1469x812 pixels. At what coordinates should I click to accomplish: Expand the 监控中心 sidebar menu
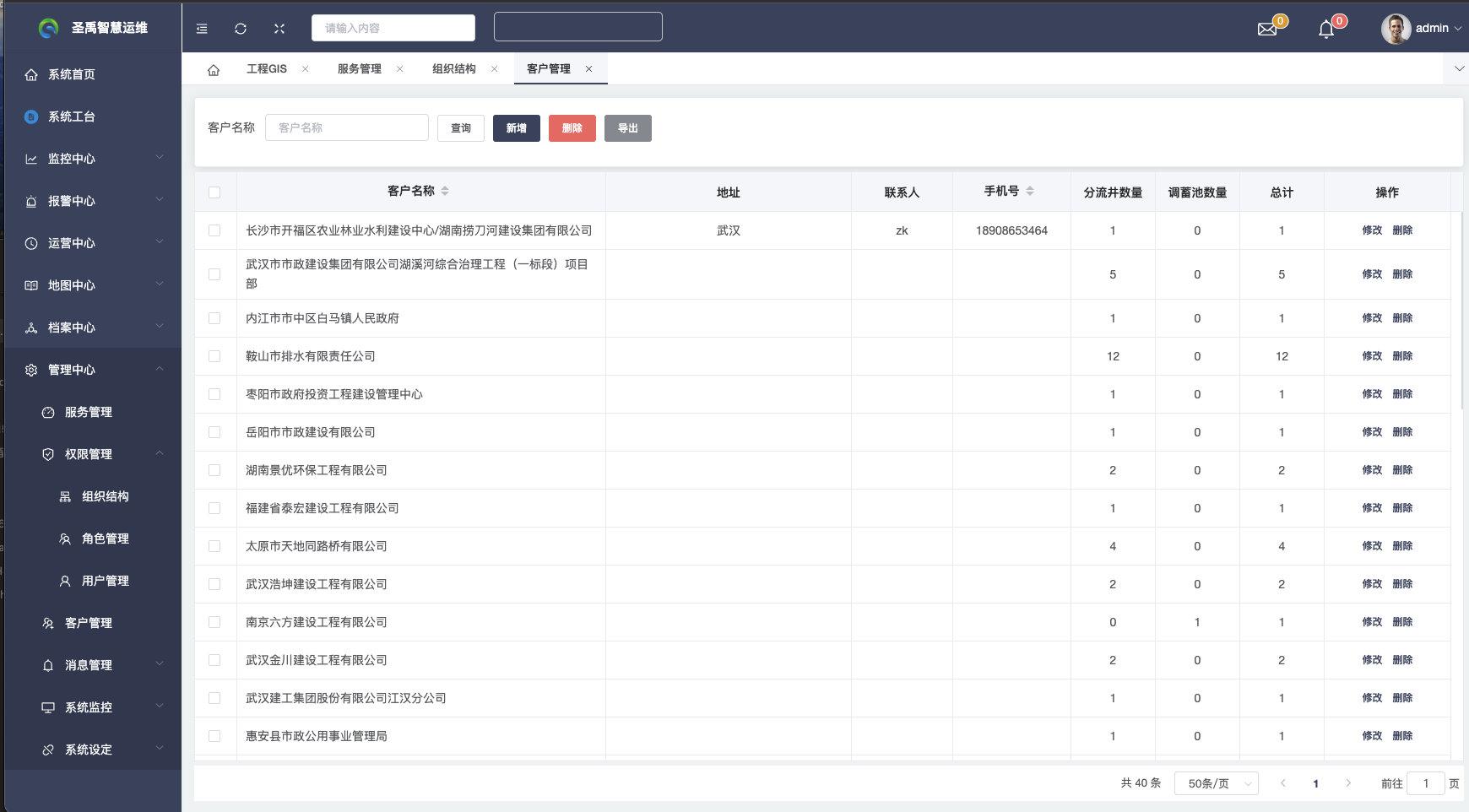(x=91, y=159)
